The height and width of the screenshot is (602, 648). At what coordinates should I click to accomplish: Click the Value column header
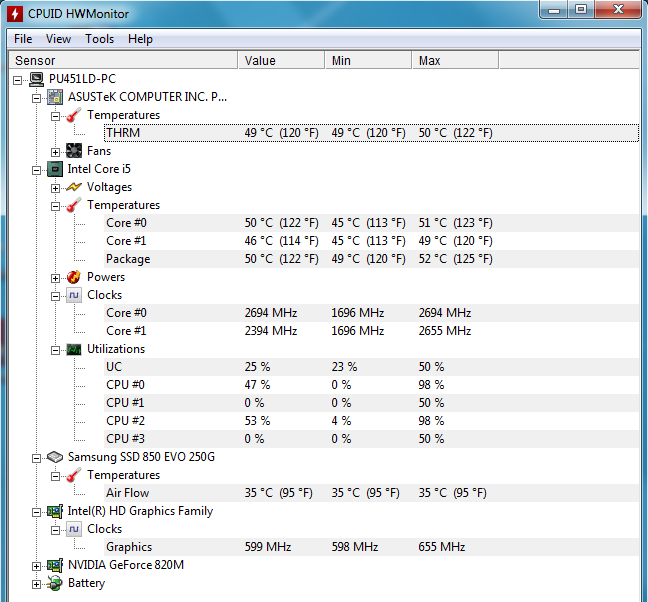coord(281,60)
